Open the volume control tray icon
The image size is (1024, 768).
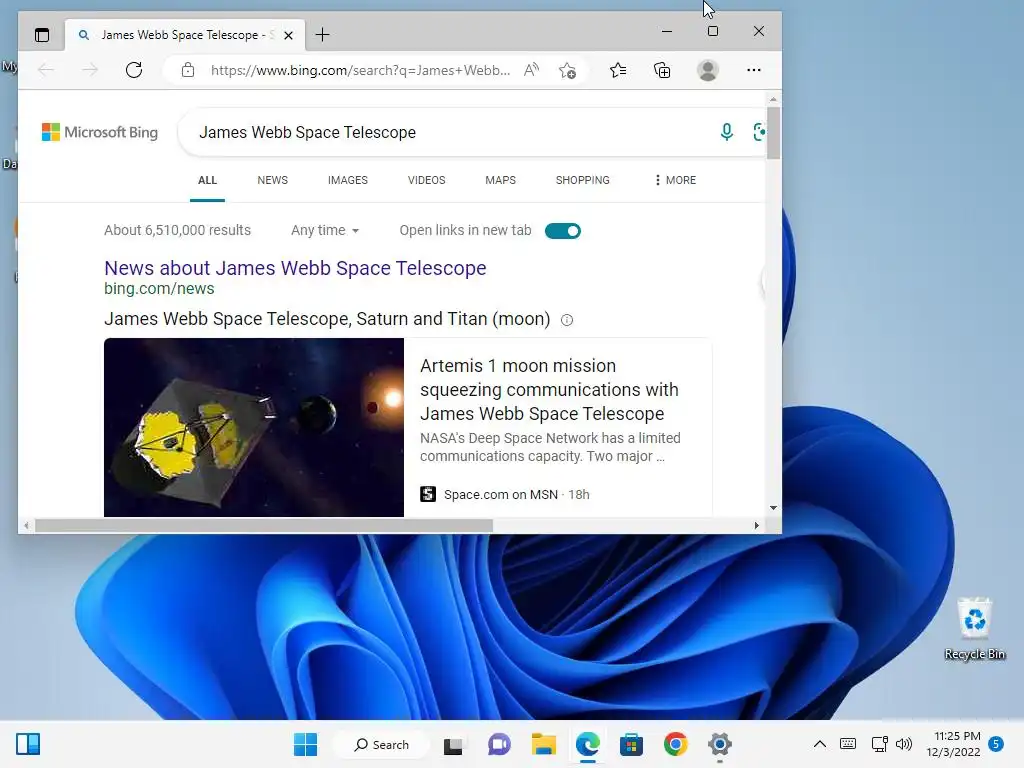click(904, 744)
